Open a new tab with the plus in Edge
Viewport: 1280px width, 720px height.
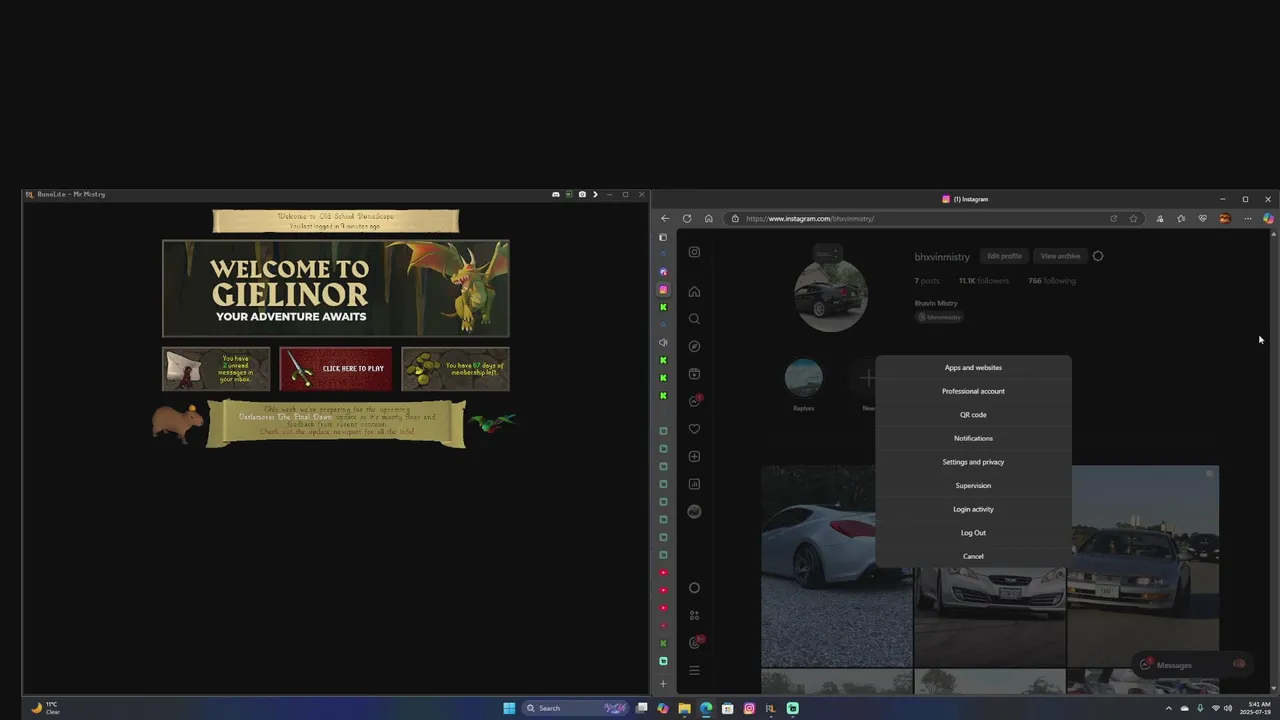[663, 684]
